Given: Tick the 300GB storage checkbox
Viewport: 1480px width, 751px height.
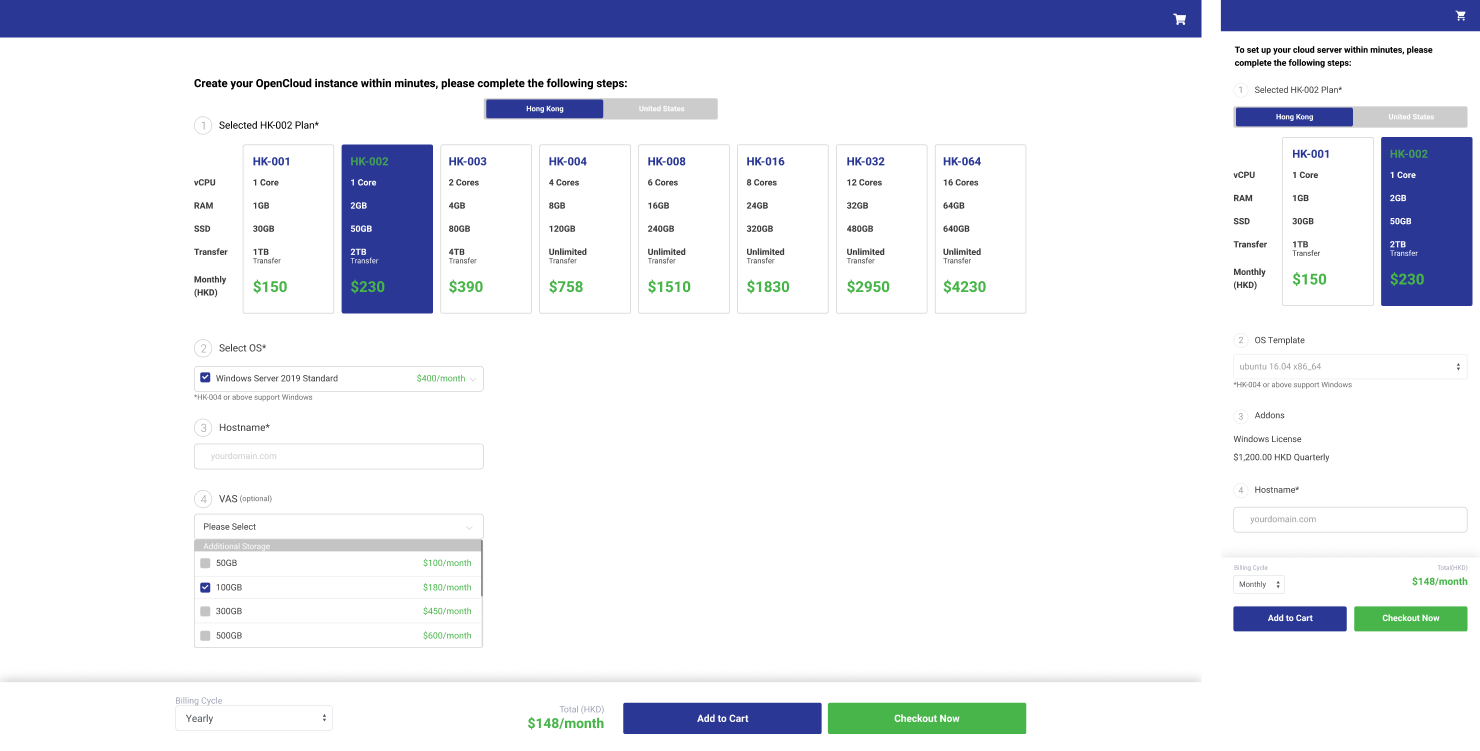Looking at the screenshot, I should [205, 611].
